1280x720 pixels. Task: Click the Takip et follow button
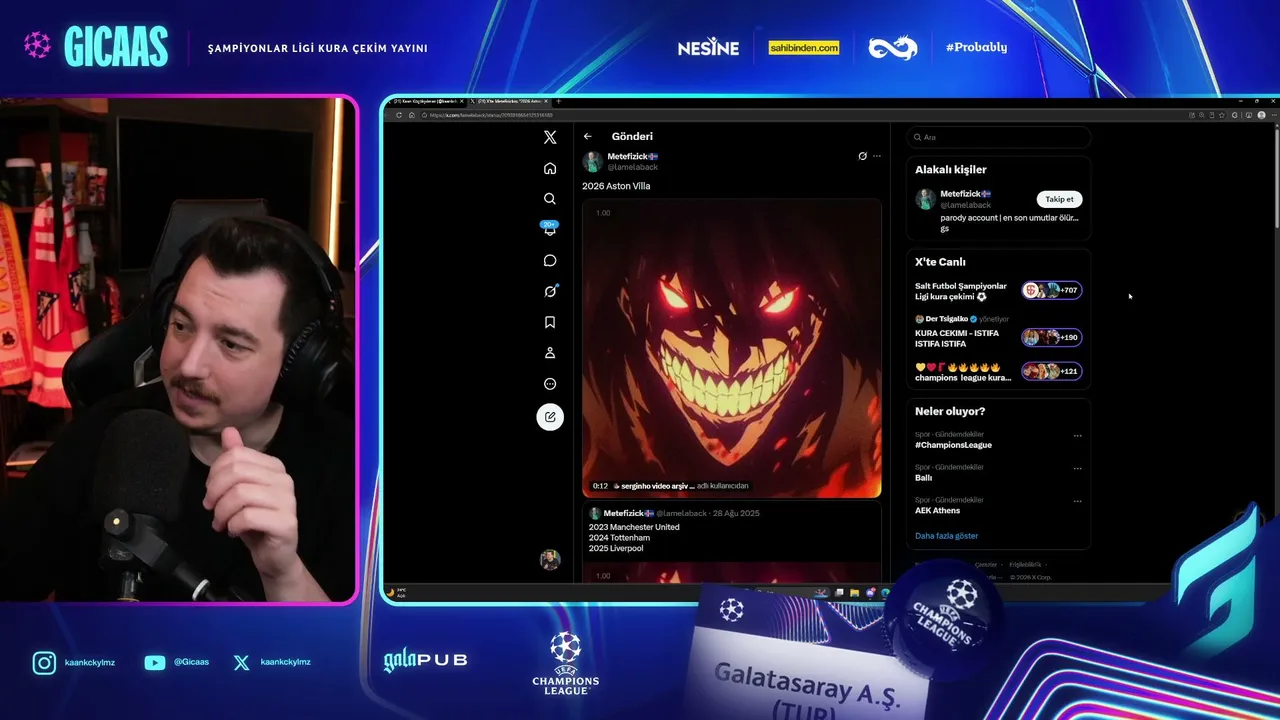tap(1059, 199)
